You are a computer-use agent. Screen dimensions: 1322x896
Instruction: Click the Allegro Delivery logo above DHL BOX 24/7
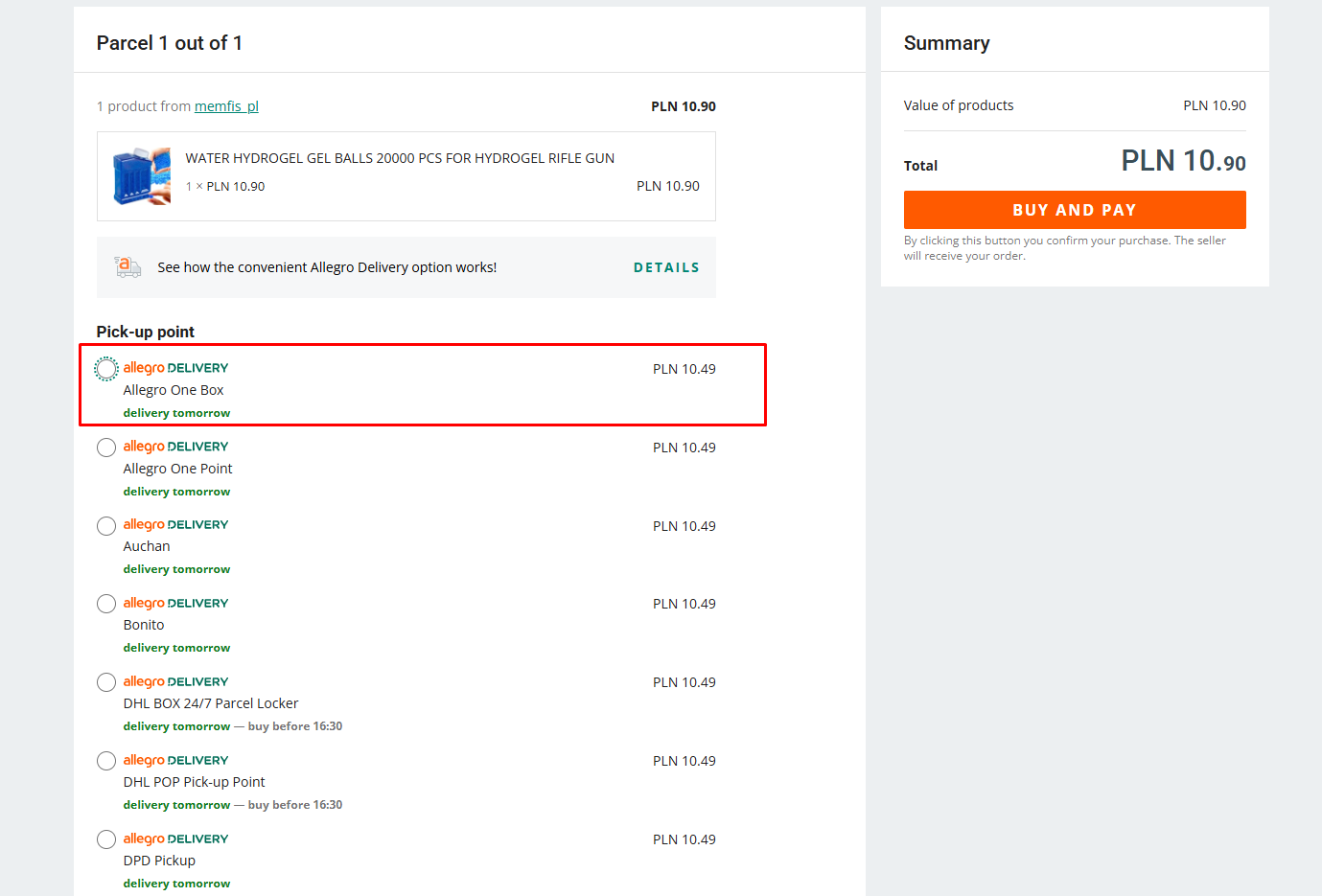click(175, 681)
